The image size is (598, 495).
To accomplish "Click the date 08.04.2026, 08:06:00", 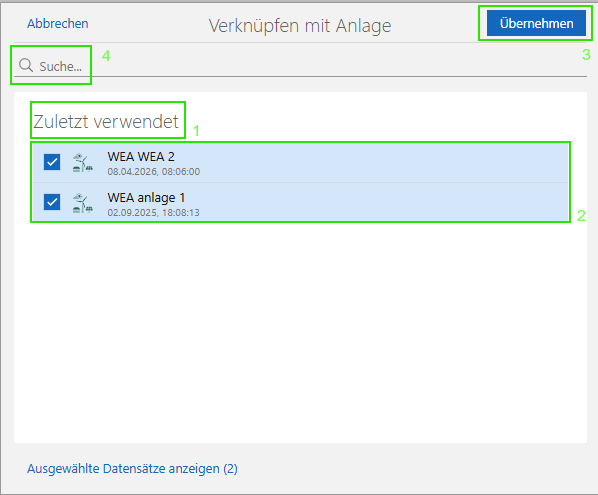I will 154,172.
